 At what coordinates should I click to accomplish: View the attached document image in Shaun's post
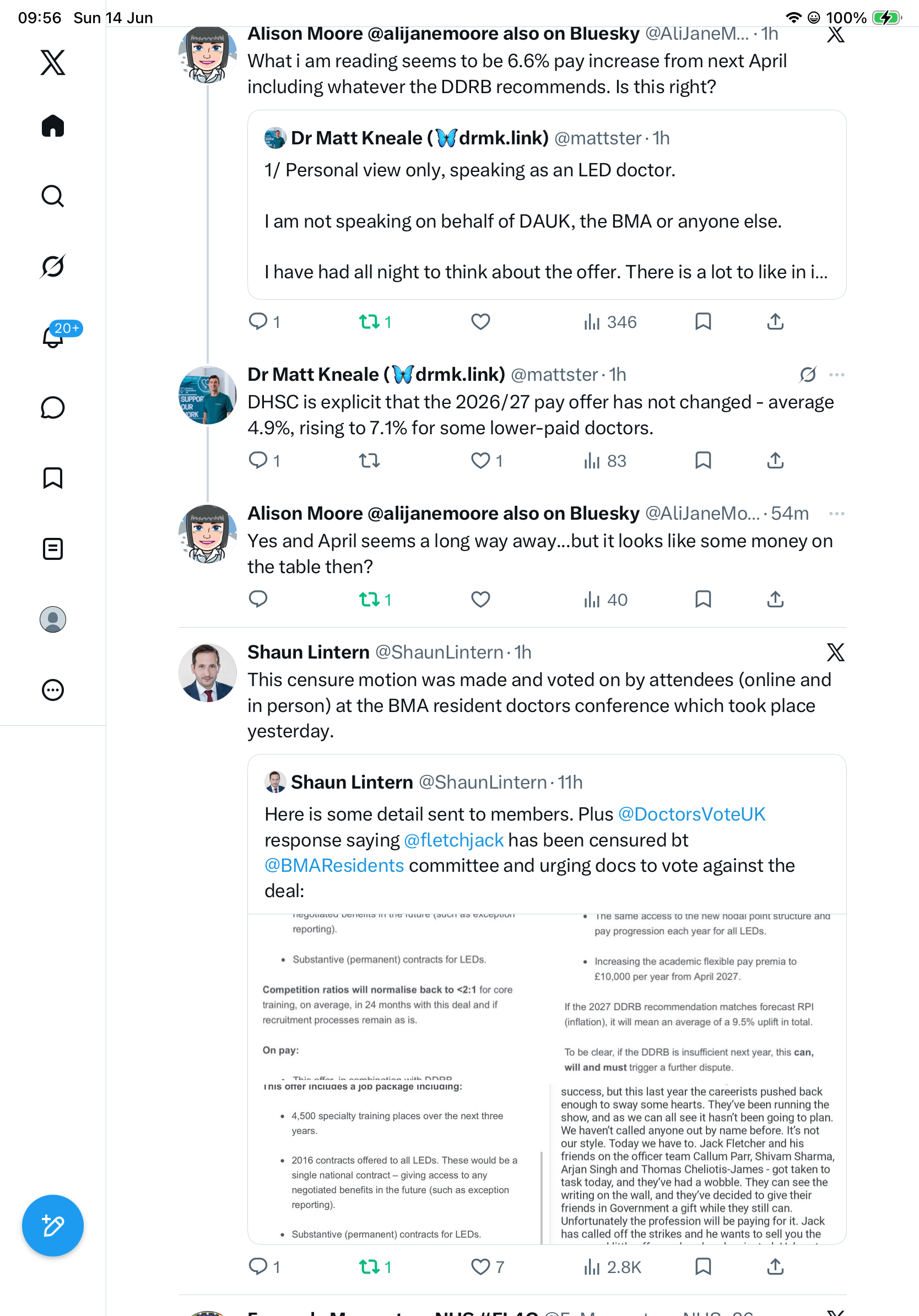[547, 1078]
